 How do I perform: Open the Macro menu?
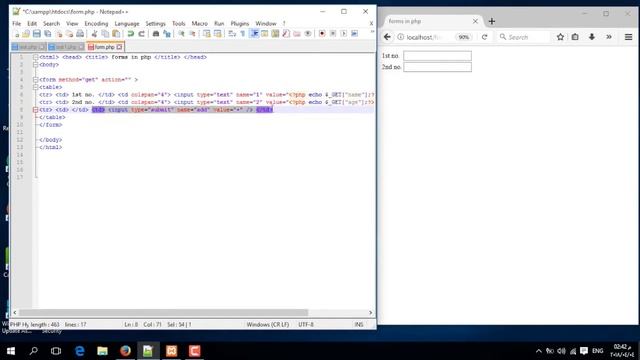[x=200, y=24]
